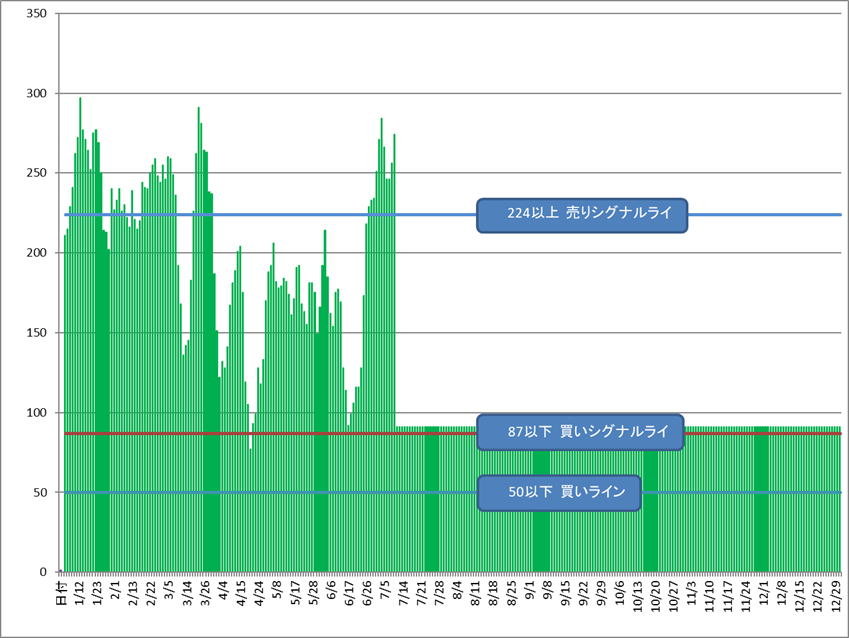Select the 87以下 買いシグナルライ callout label
Image resolution: width=849 pixels, height=638 pixels.
click(581, 432)
